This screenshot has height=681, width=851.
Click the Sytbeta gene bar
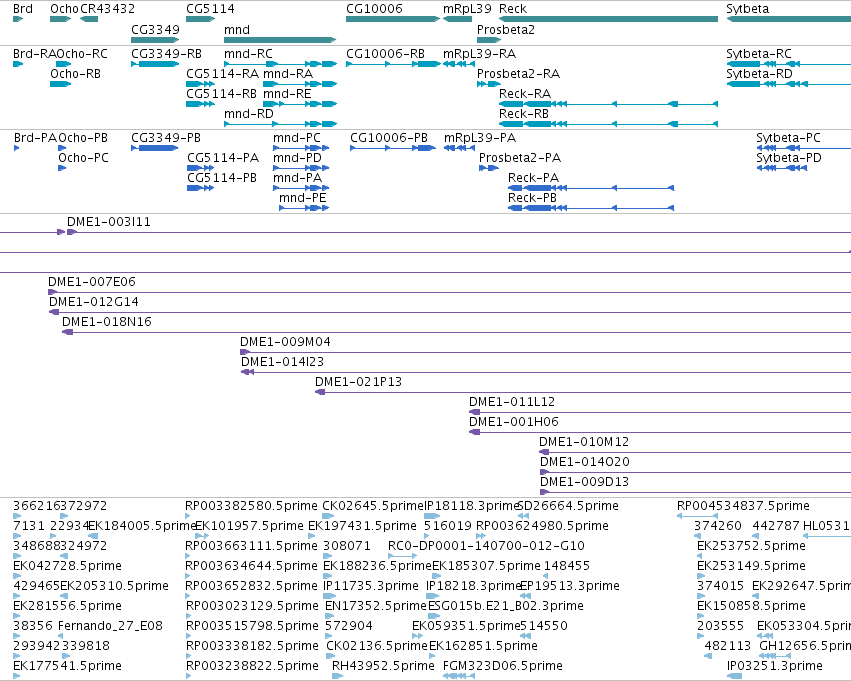click(x=789, y=19)
